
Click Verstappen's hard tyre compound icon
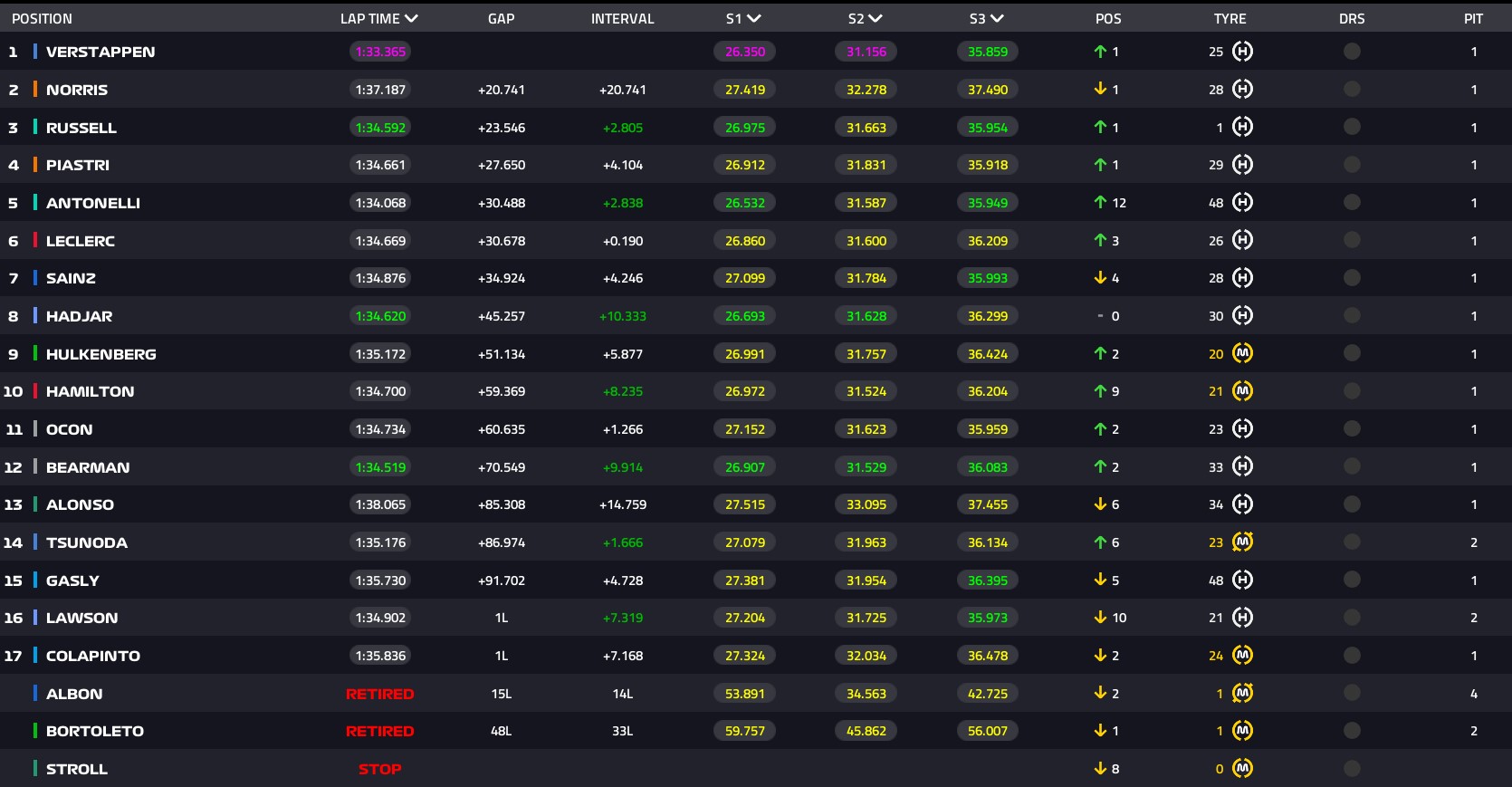[1242, 52]
